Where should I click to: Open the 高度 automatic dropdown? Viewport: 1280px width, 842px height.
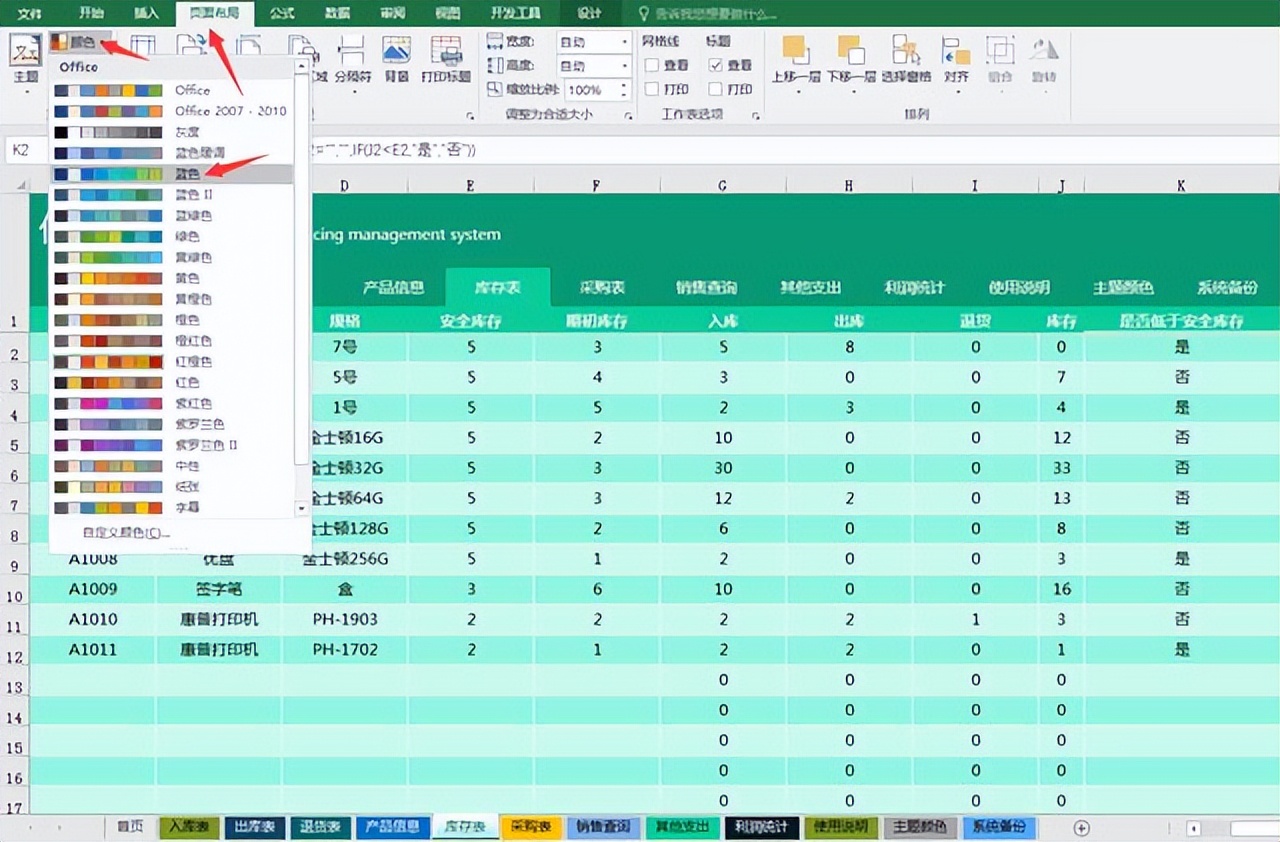click(625, 64)
